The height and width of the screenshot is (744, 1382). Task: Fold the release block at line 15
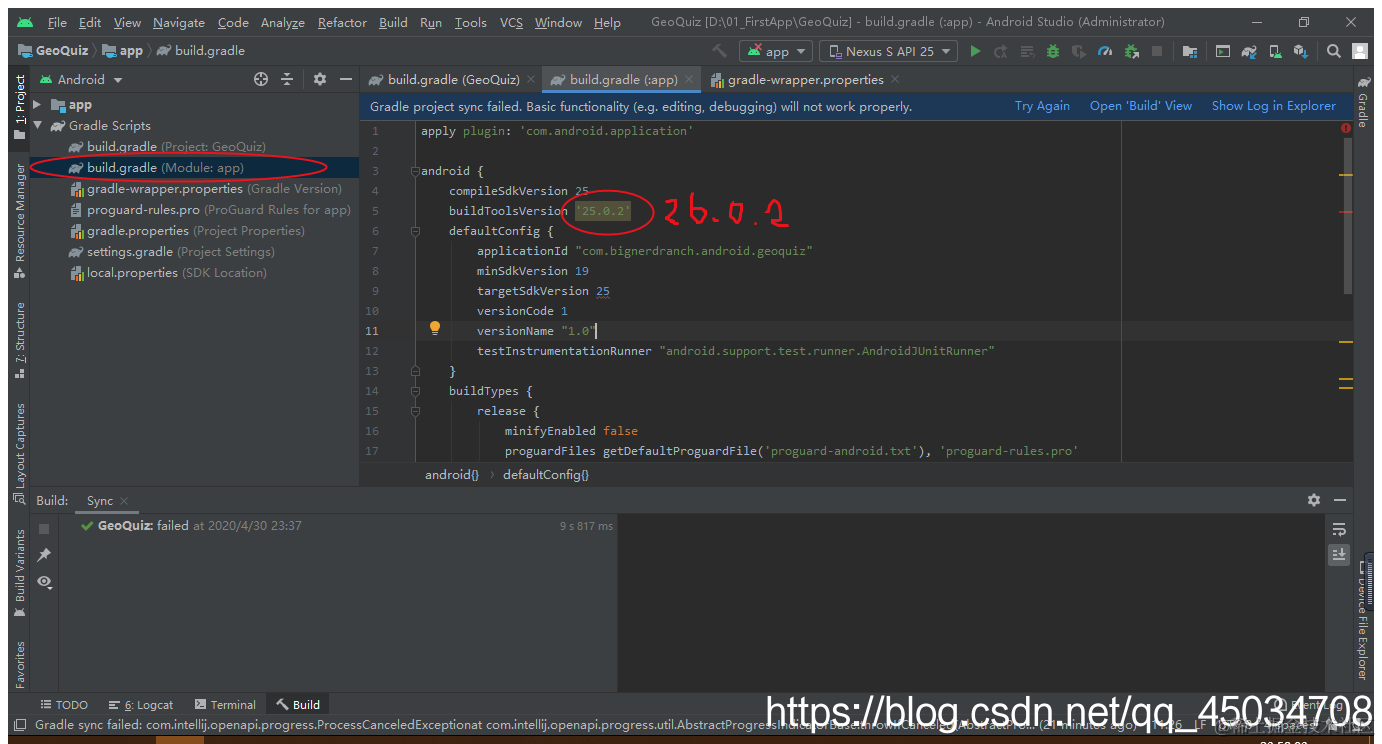(416, 411)
